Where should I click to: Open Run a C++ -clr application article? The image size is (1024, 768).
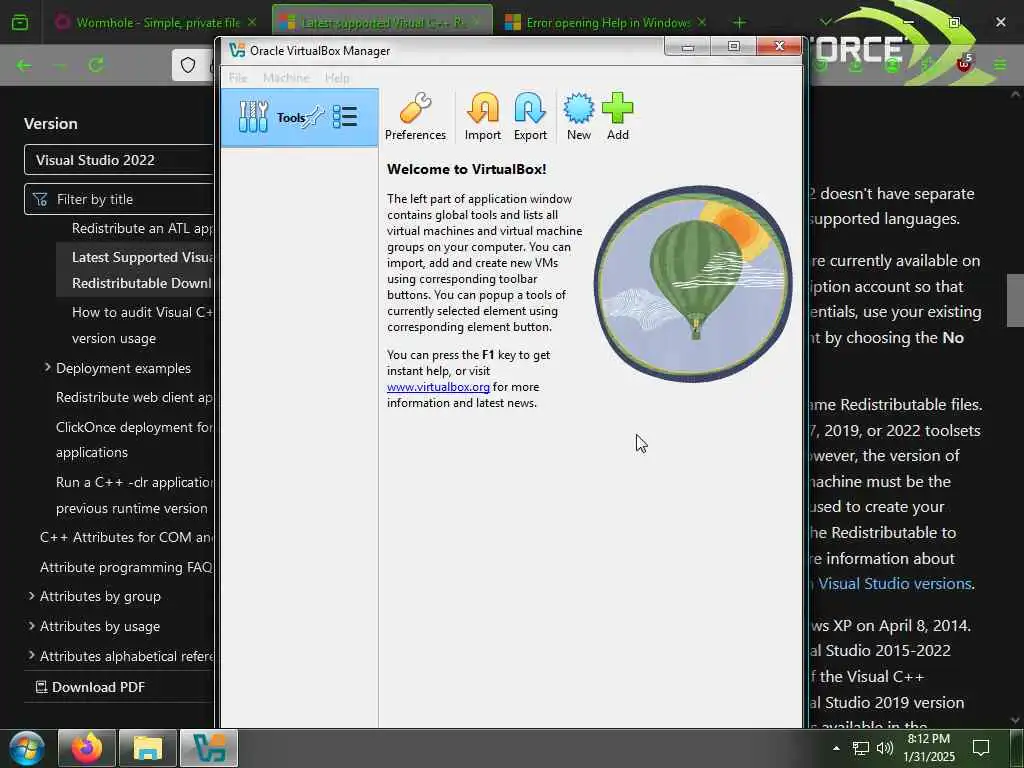(134, 495)
